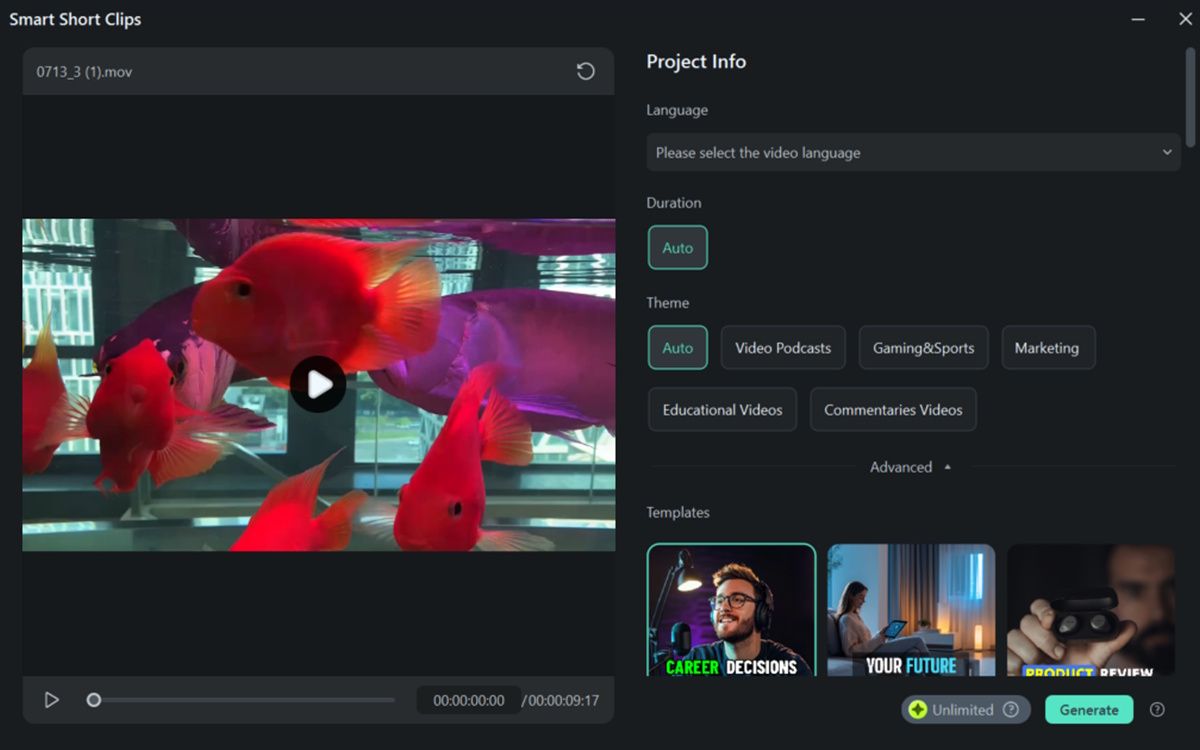1200x750 pixels.
Task: Select the Auto theme option
Action: [x=677, y=347]
